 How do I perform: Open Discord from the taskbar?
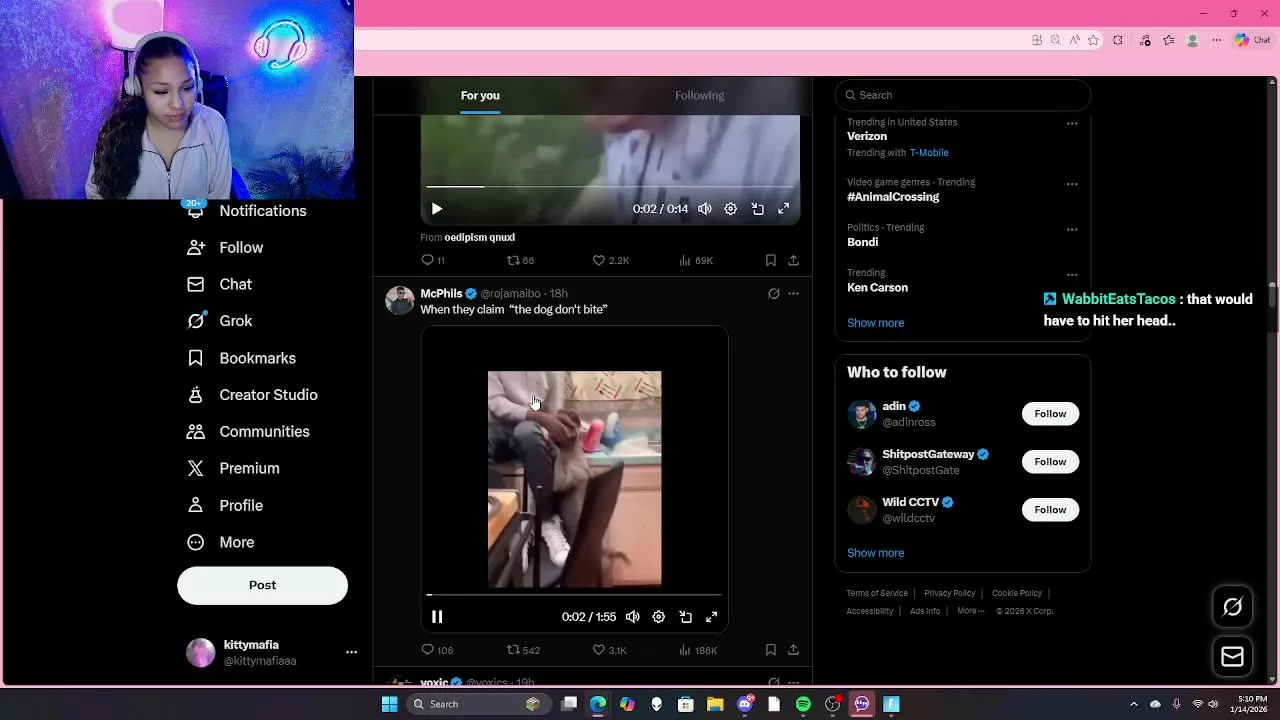tap(744, 704)
